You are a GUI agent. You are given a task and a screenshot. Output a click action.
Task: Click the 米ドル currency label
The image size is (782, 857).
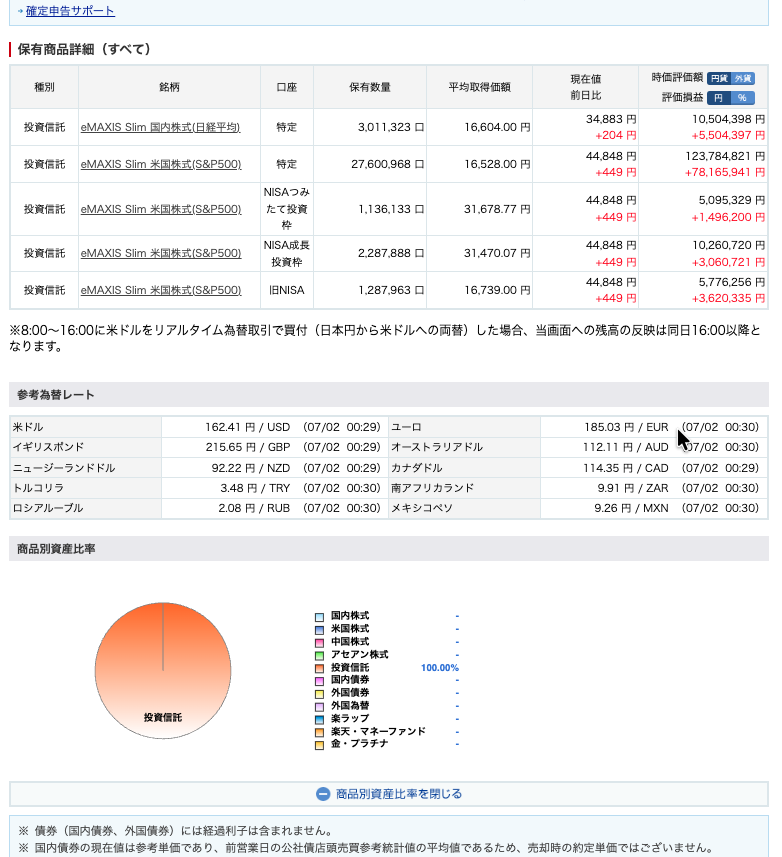tap(28, 427)
